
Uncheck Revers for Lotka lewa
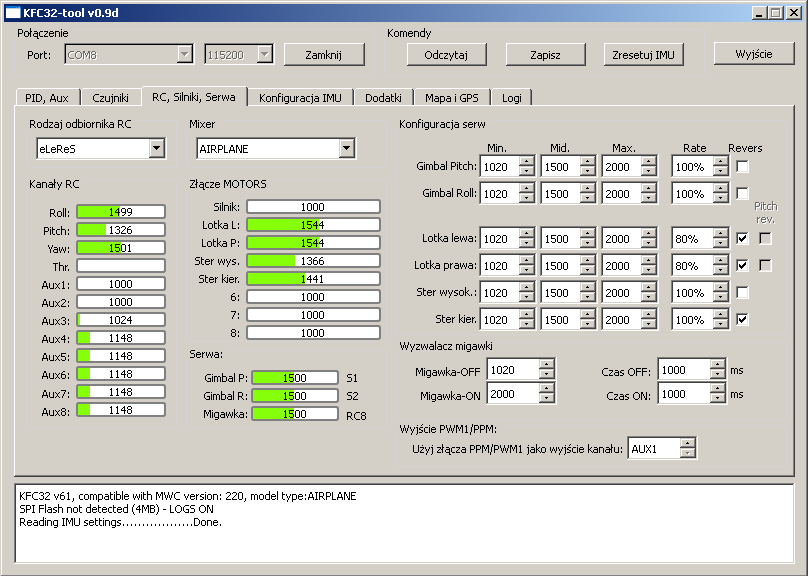tap(743, 239)
